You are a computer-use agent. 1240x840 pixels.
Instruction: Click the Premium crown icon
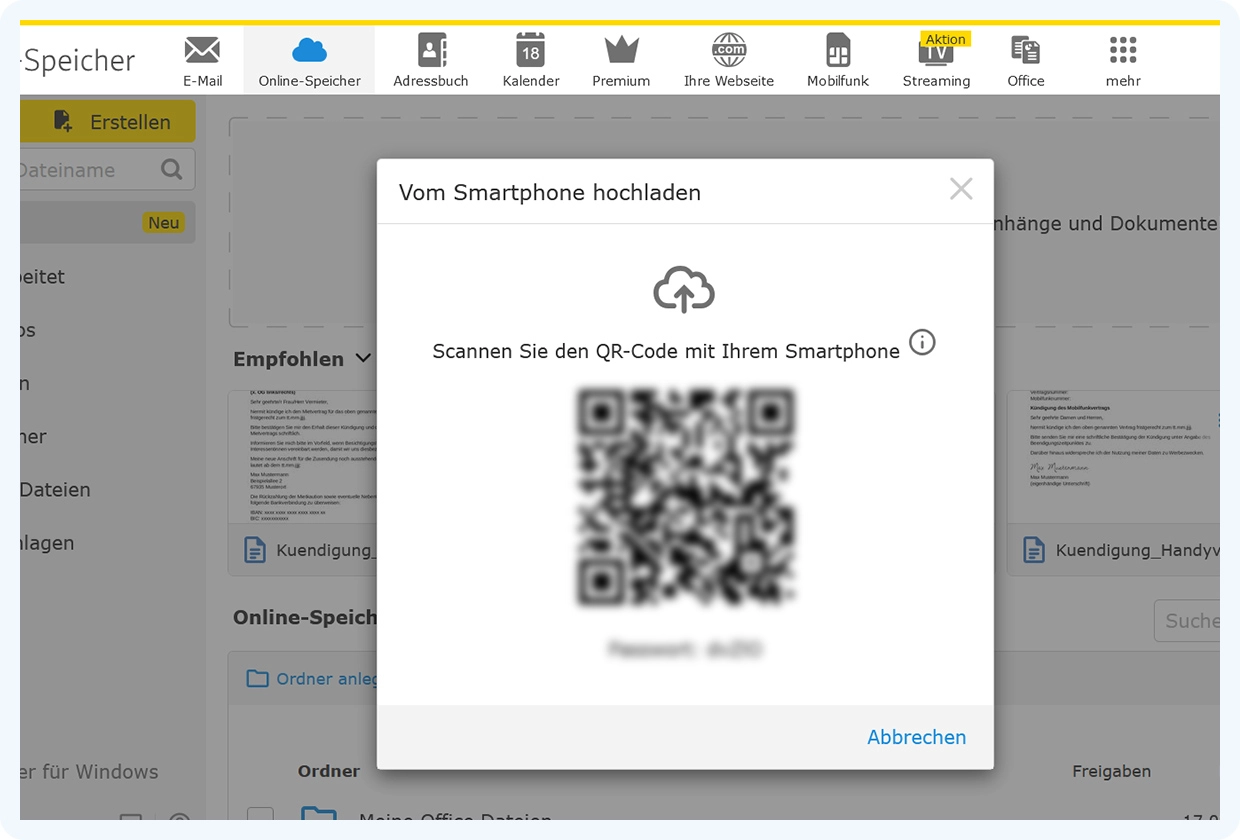(620, 49)
